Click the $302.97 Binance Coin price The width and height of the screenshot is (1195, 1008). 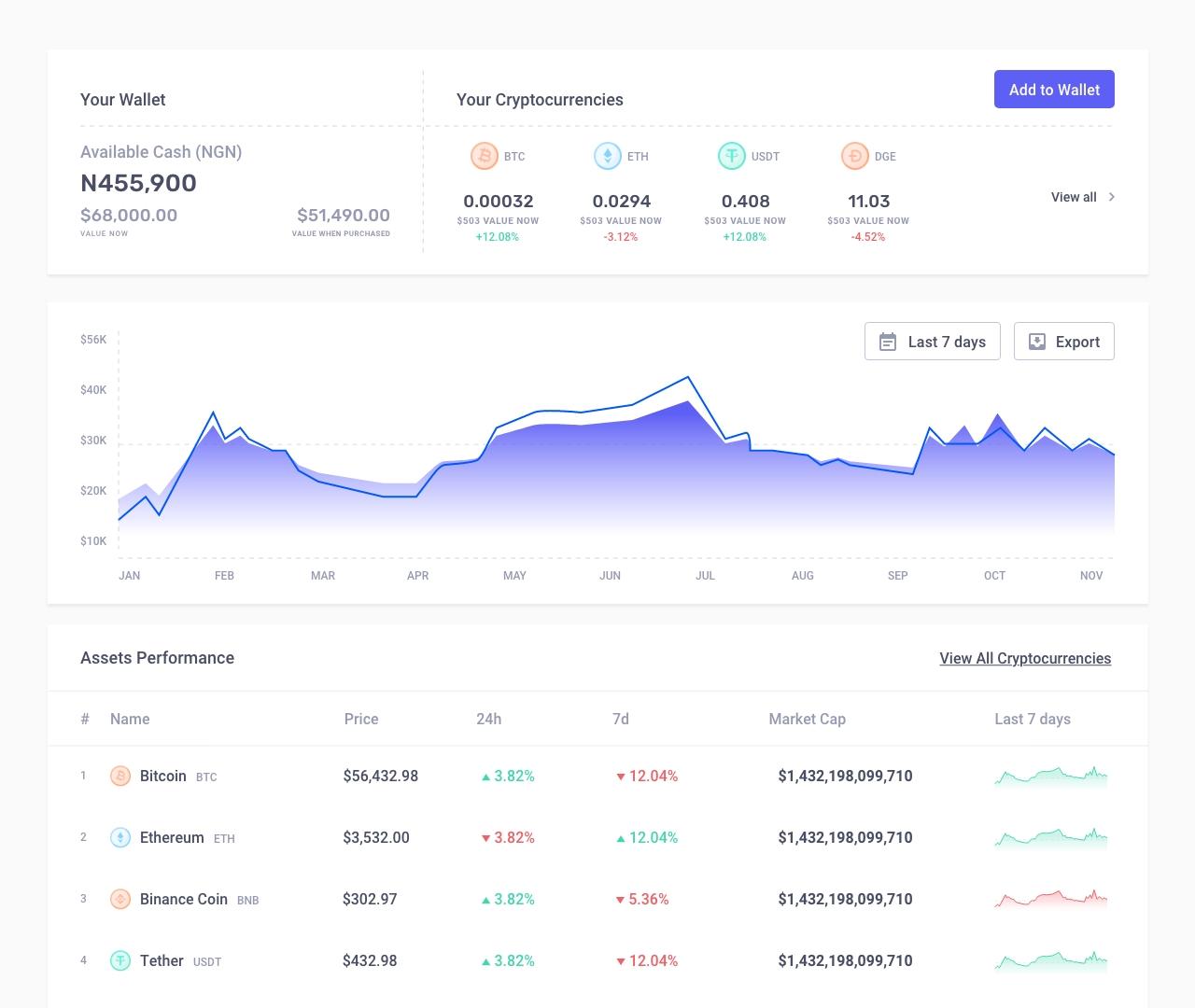[370, 899]
